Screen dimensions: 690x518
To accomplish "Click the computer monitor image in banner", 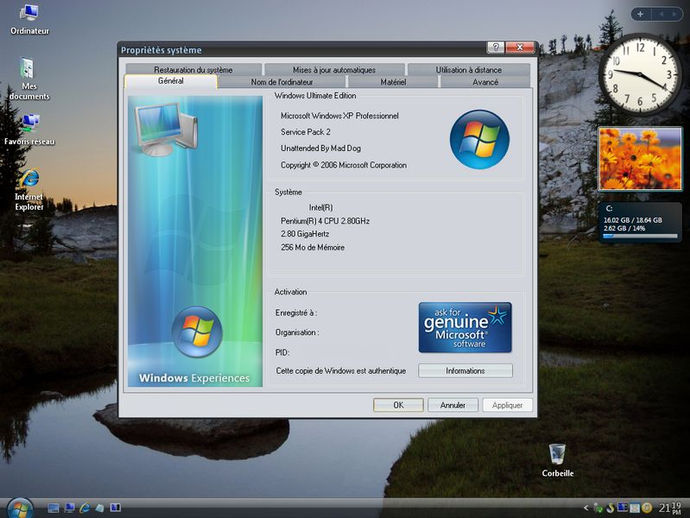I will point(166,129).
